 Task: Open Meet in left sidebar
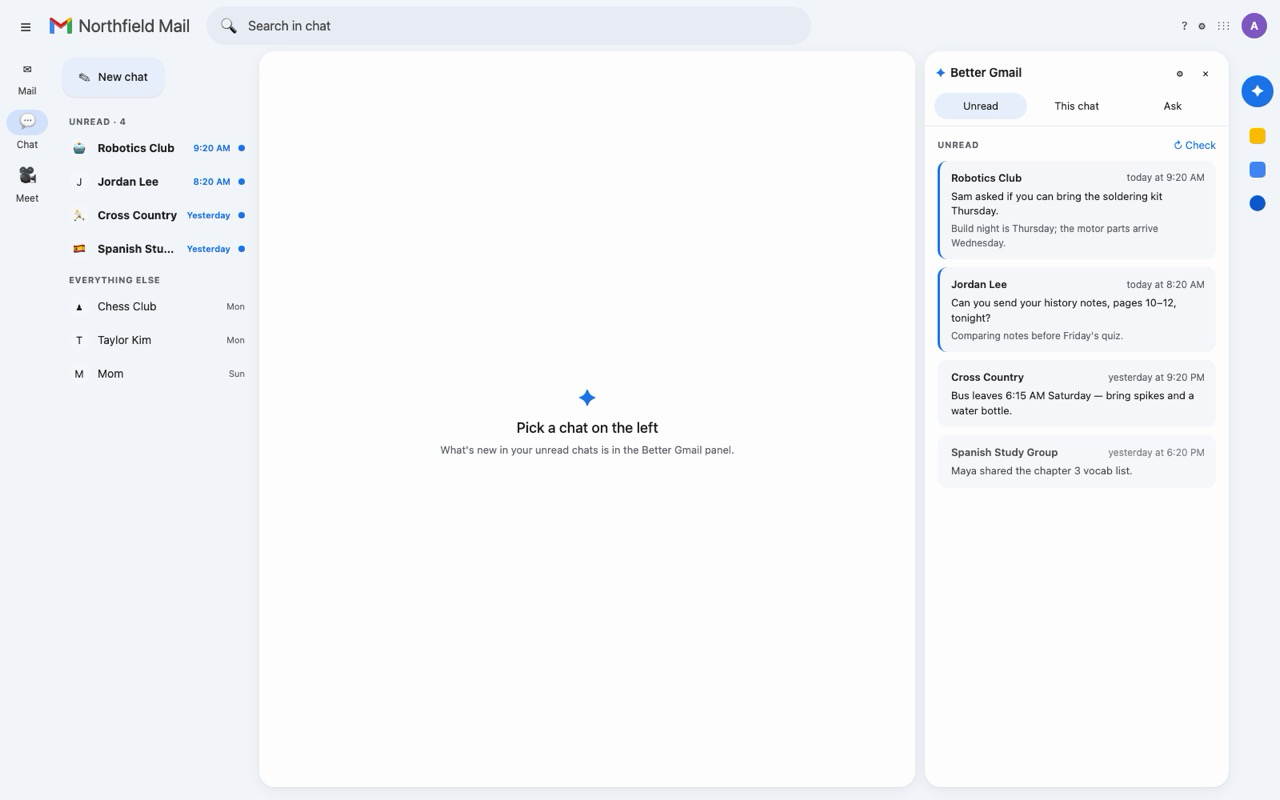pos(27,184)
